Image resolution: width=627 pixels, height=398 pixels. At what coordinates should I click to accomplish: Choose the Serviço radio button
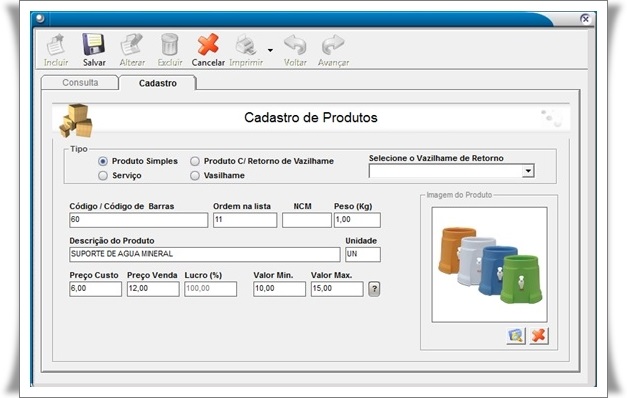click(103, 176)
